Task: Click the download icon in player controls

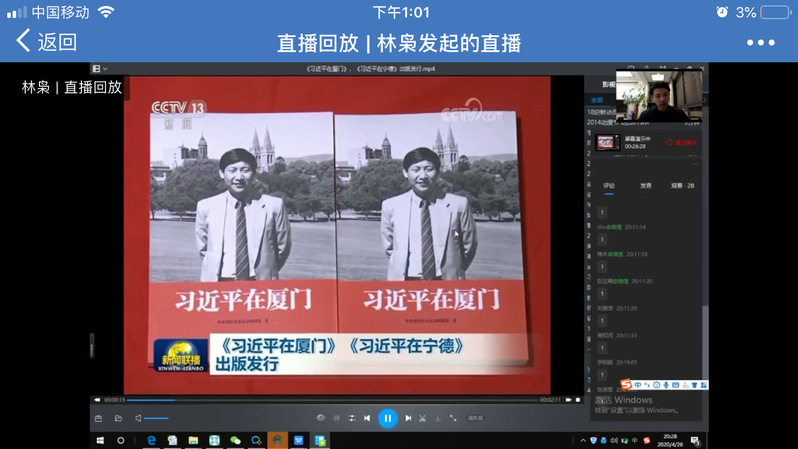Action: [438, 418]
